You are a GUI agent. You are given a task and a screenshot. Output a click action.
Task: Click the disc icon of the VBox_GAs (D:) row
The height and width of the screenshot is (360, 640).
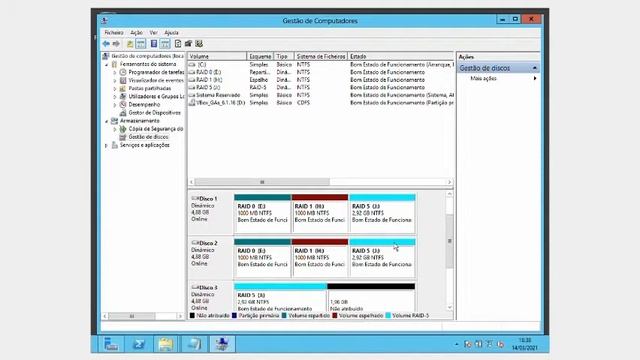[x=192, y=103]
